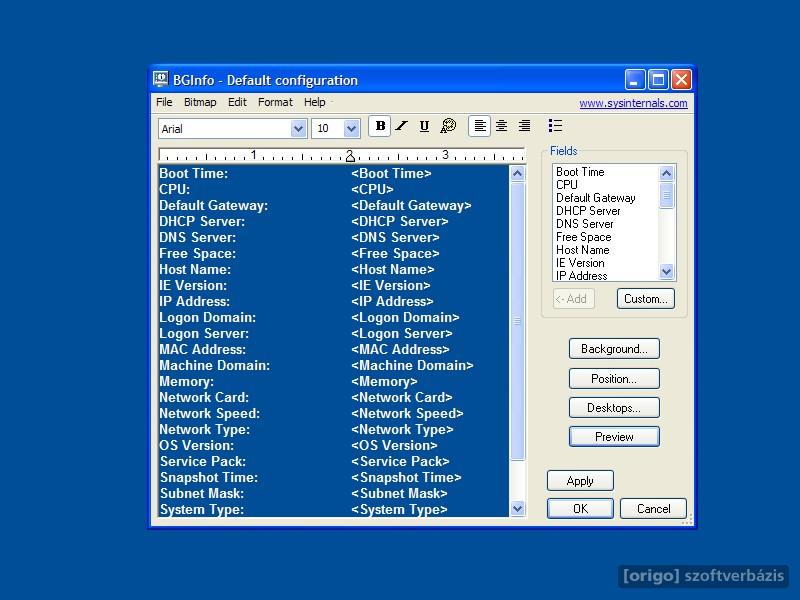
Task: Confirm with the OK button
Action: pos(580,509)
